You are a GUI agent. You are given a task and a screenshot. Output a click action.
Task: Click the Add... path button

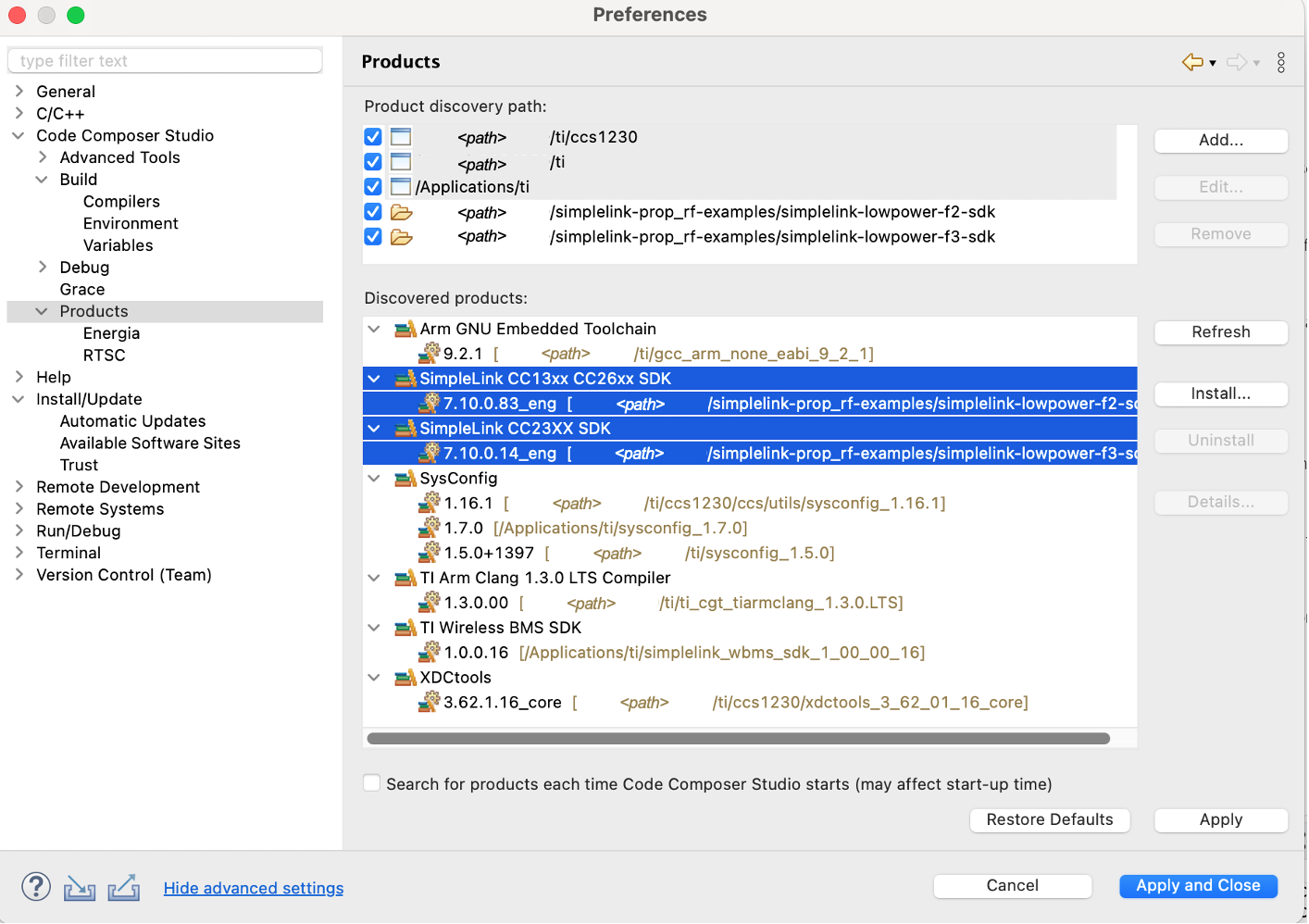tap(1221, 141)
